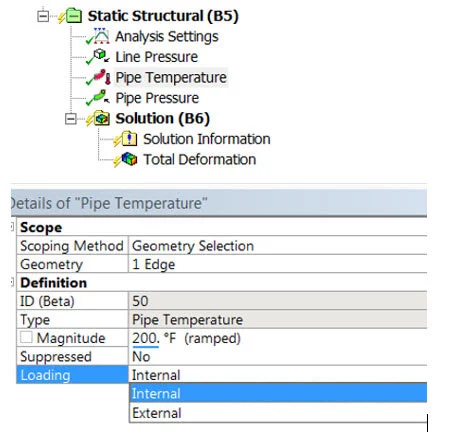Collapse the Static Structural (B5) tree node
458x437 pixels.
tap(43, 16)
